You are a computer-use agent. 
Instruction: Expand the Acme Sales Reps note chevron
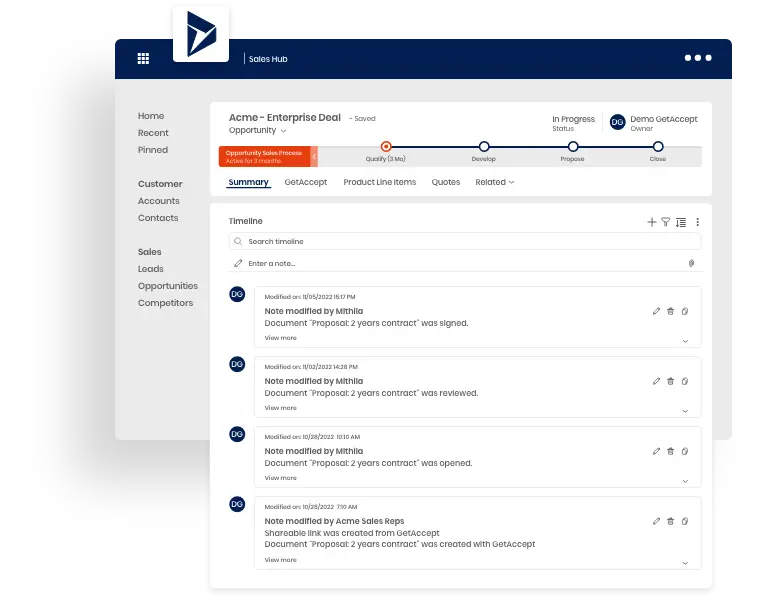coord(685,563)
